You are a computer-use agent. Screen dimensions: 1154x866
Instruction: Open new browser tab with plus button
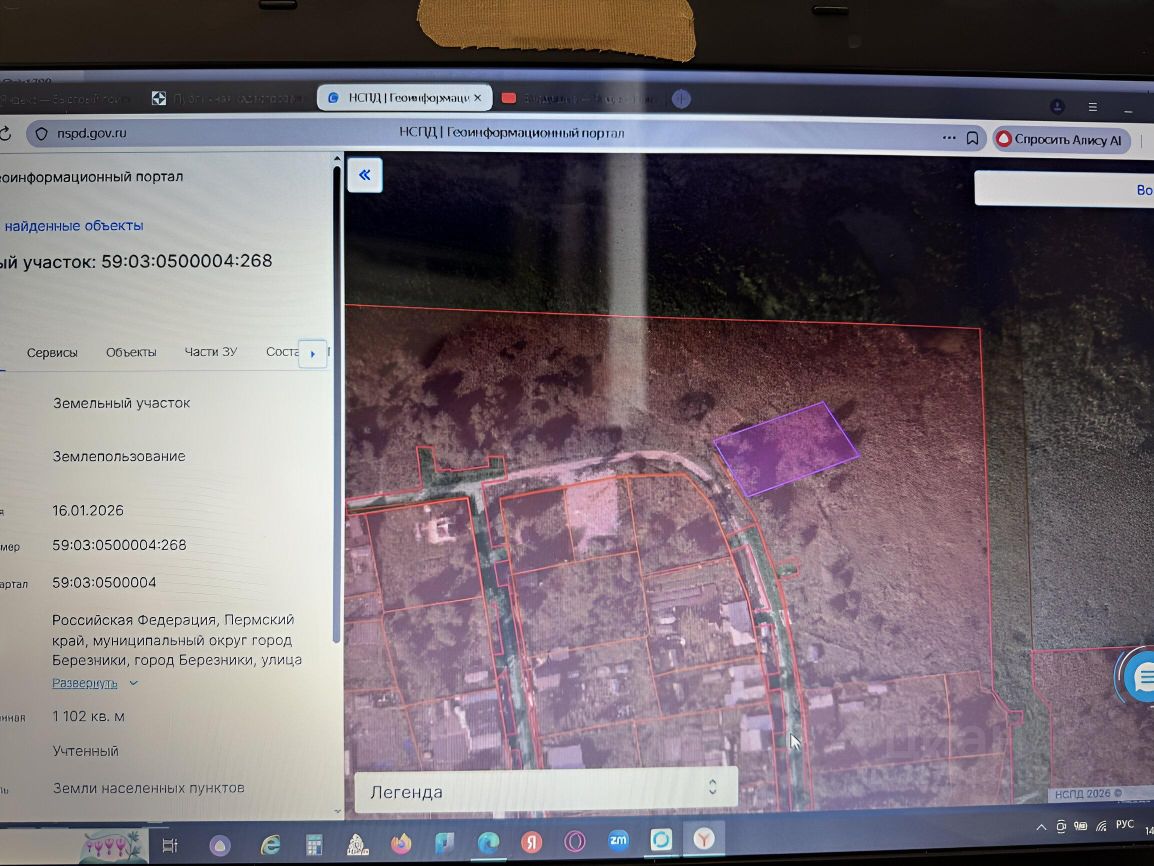click(681, 98)
